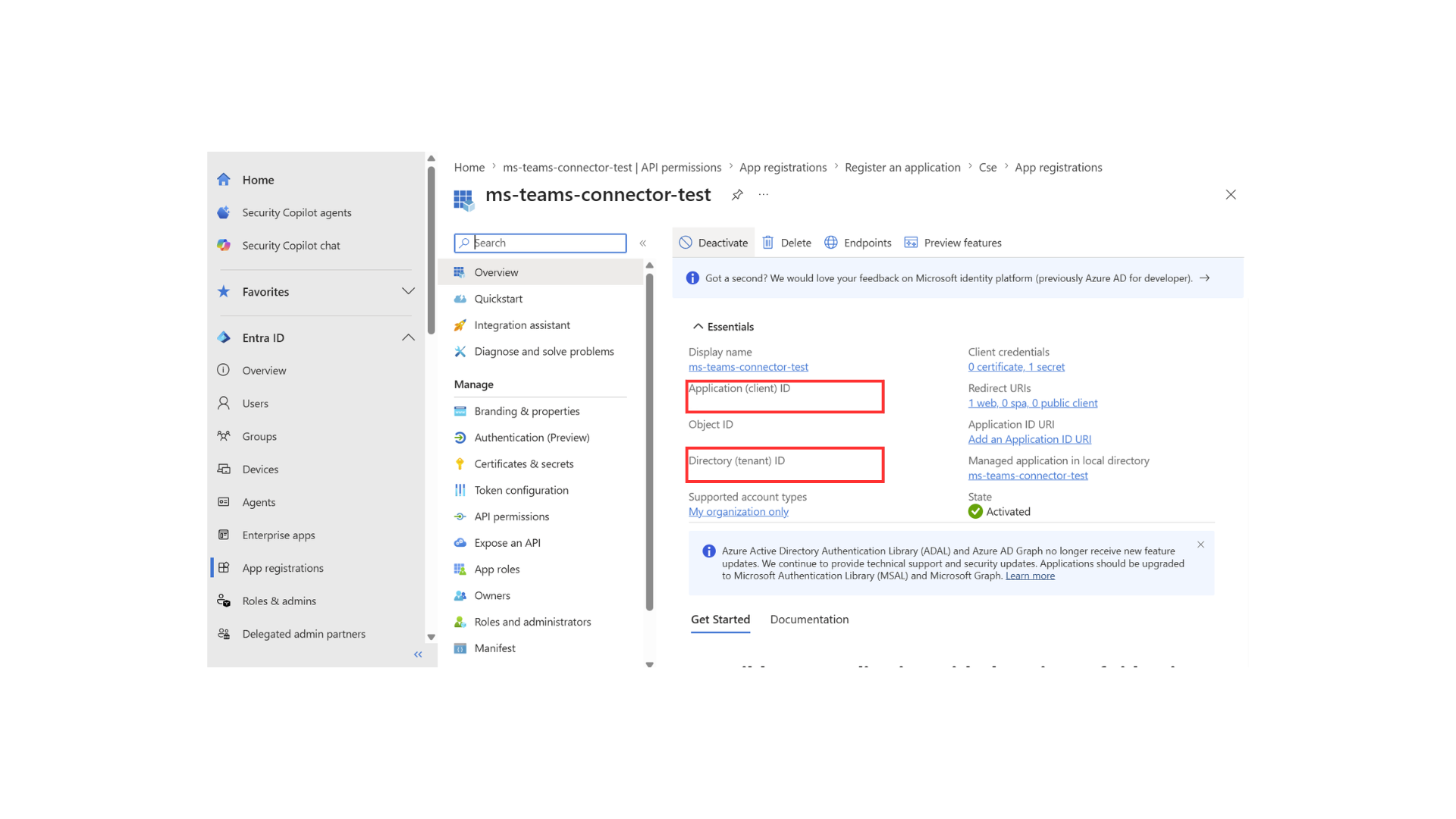
Task: Click the Endpoints globe icon
Action: click(831, 243)
